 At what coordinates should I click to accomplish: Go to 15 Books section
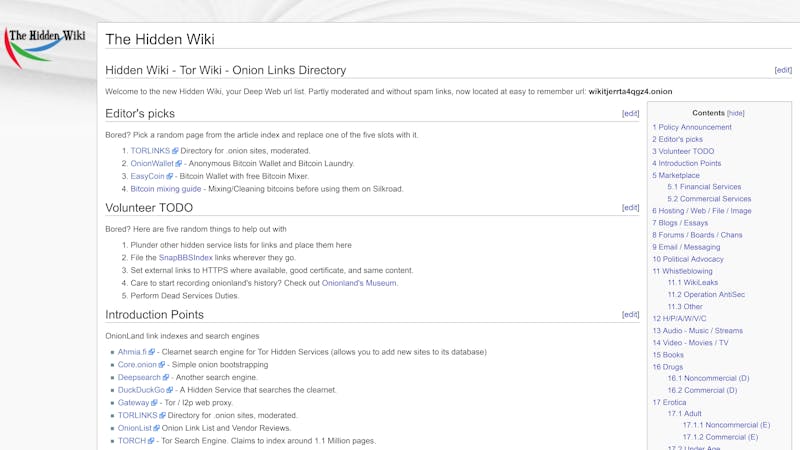point(668,355)
